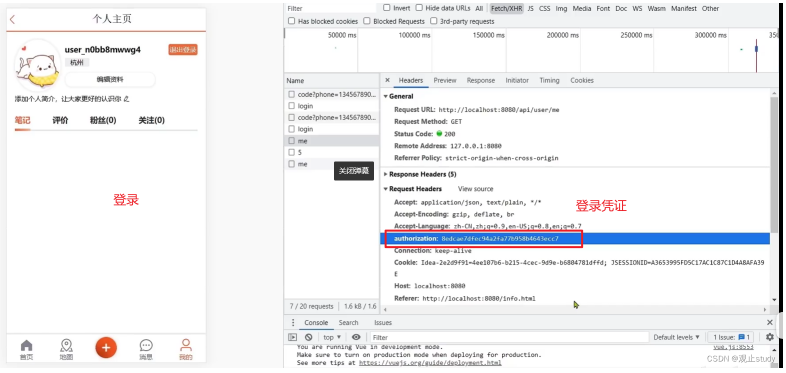Select the Media request filter
The image size is (786, 373).
[582, 9]
